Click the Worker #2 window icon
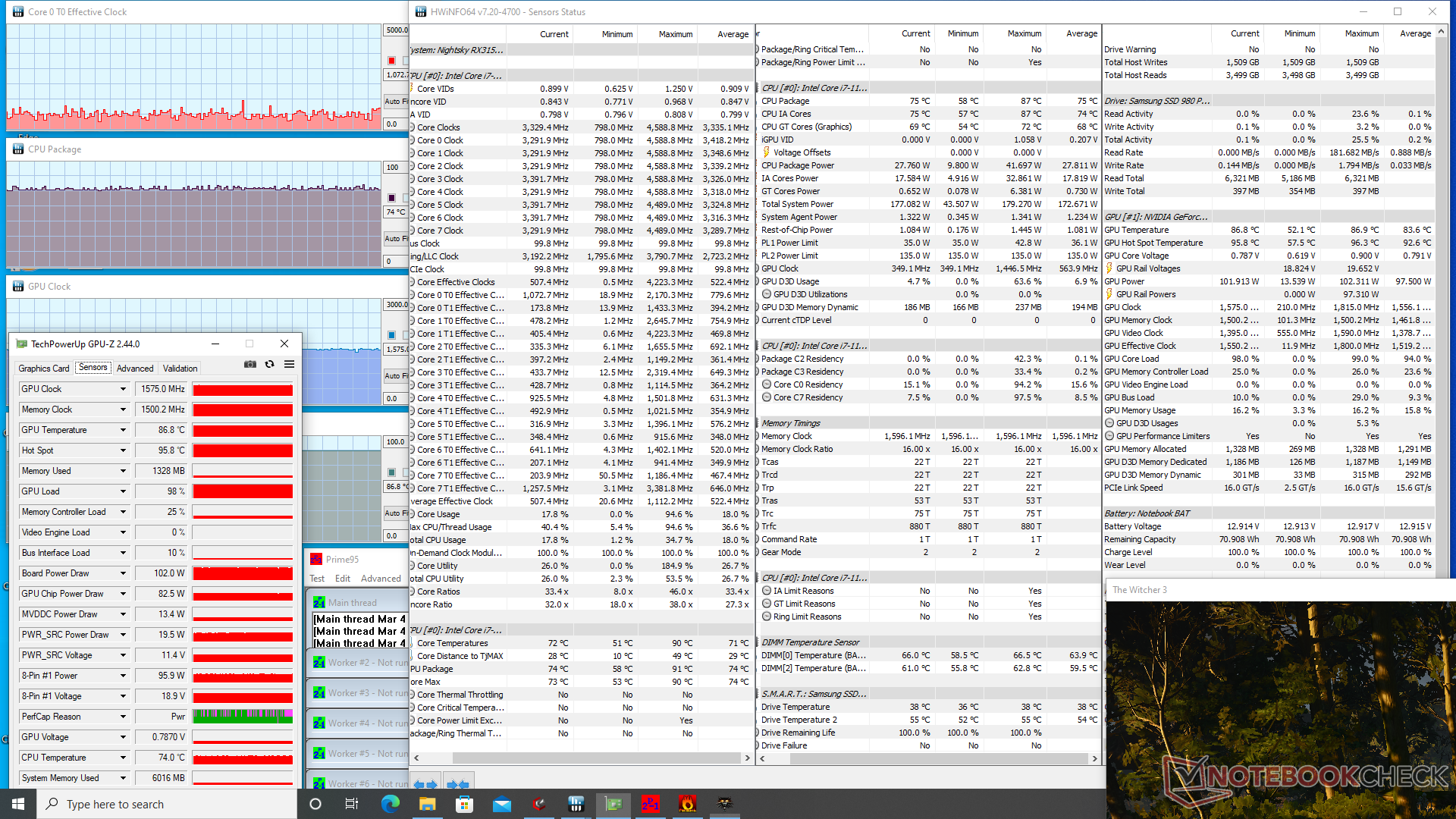Image resolution: width=1456 pixels, height=819 pixels. [x=319, y=663]
